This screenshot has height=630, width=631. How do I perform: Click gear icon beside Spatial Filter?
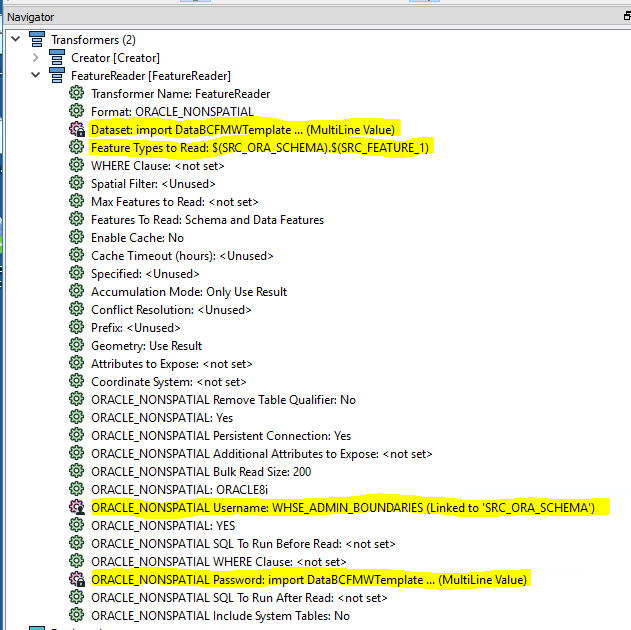click(x=76, y=183)
